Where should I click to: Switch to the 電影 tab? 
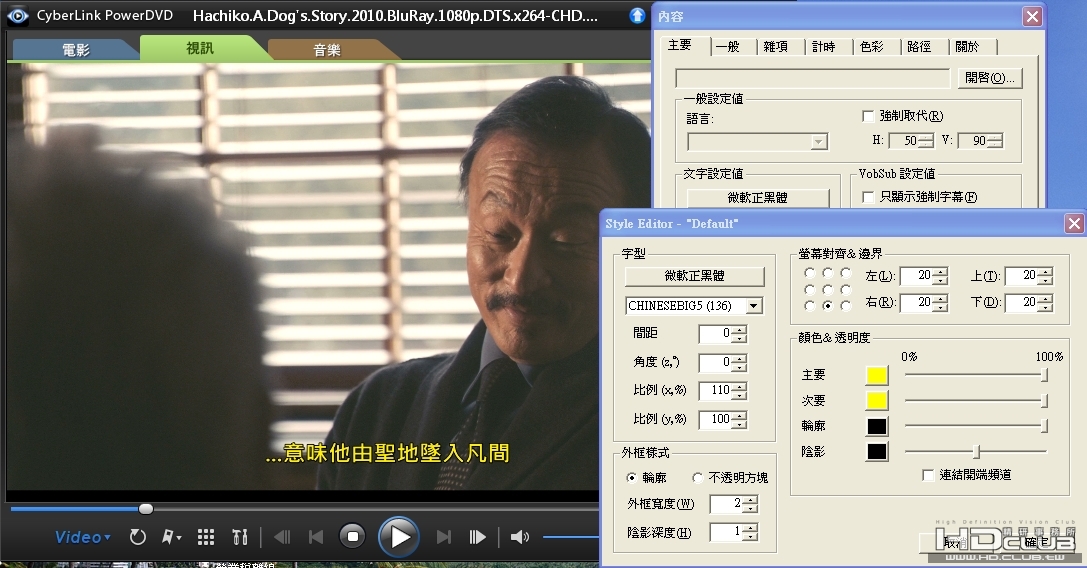coord(76,49)
